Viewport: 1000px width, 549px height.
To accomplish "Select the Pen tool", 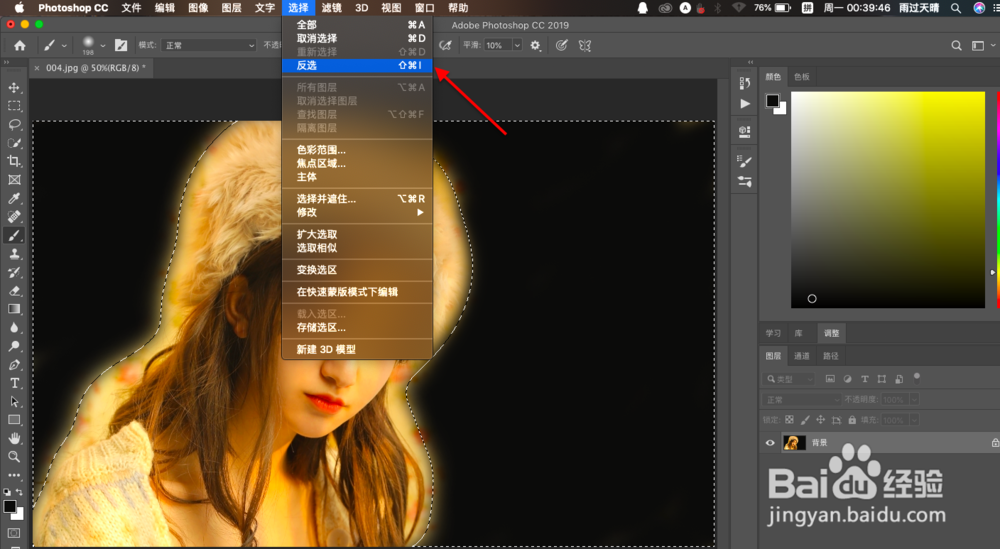I will 14,365.
